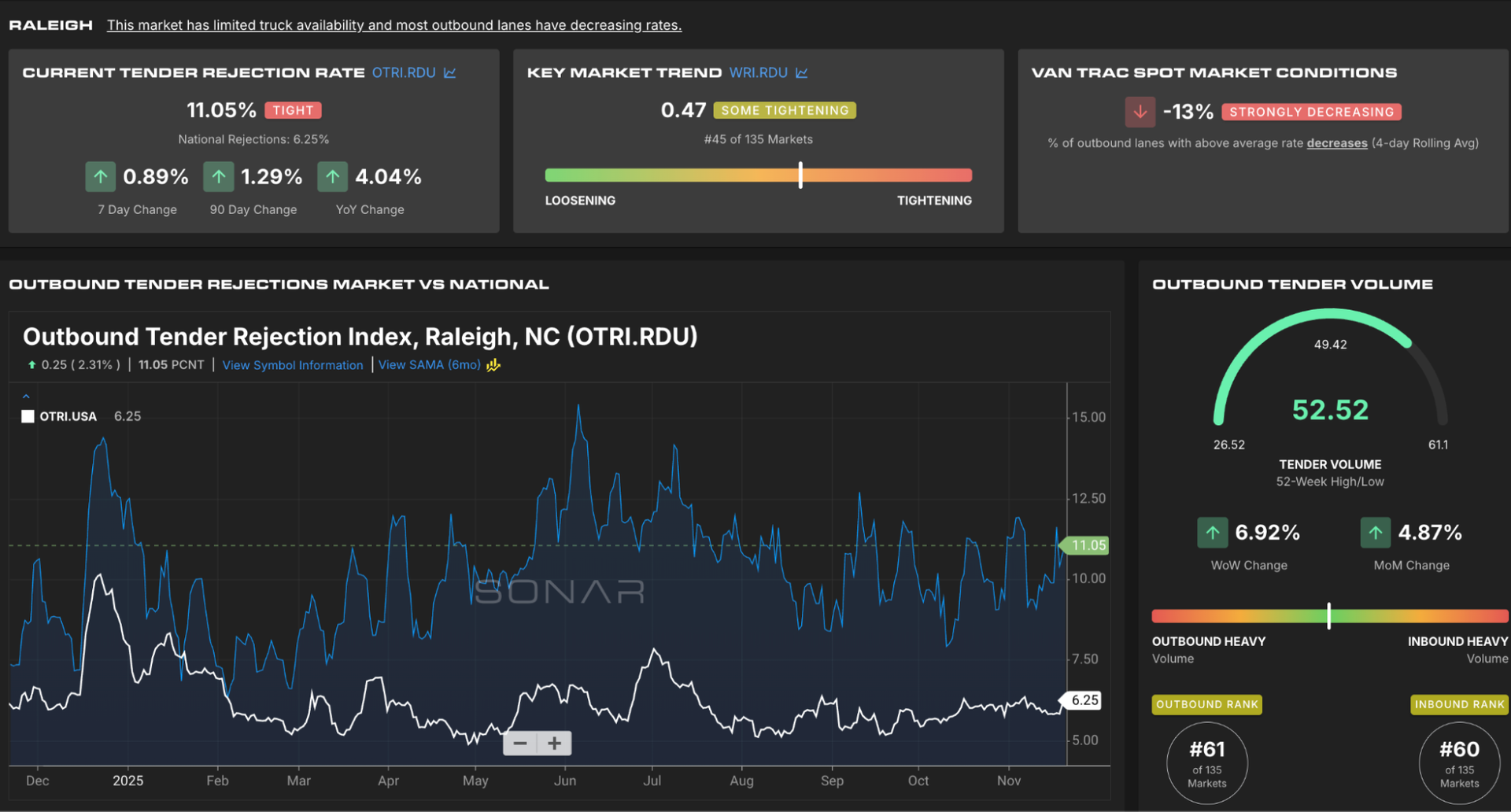Collapse the chart legend with the chevron
This screenshot has height=812, width=1511.
pyautogui.click(x=26, y=397)
